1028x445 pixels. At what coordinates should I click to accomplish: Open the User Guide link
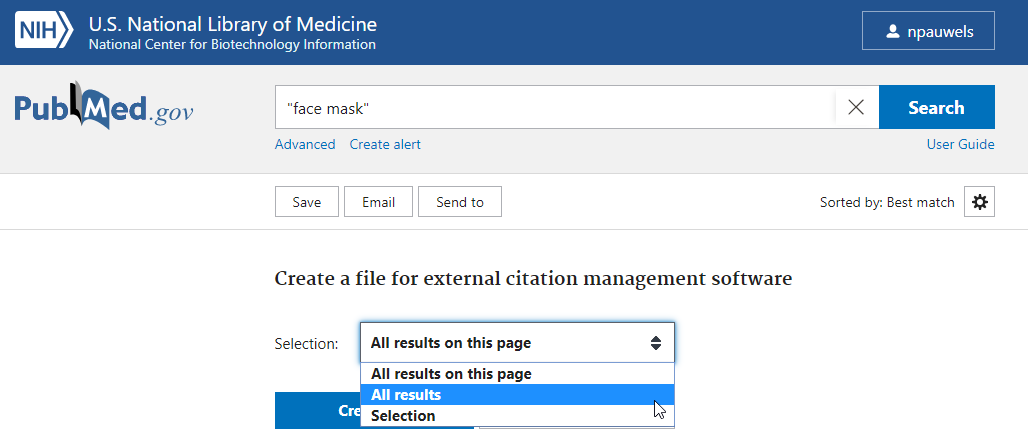[x=960, y=144]
